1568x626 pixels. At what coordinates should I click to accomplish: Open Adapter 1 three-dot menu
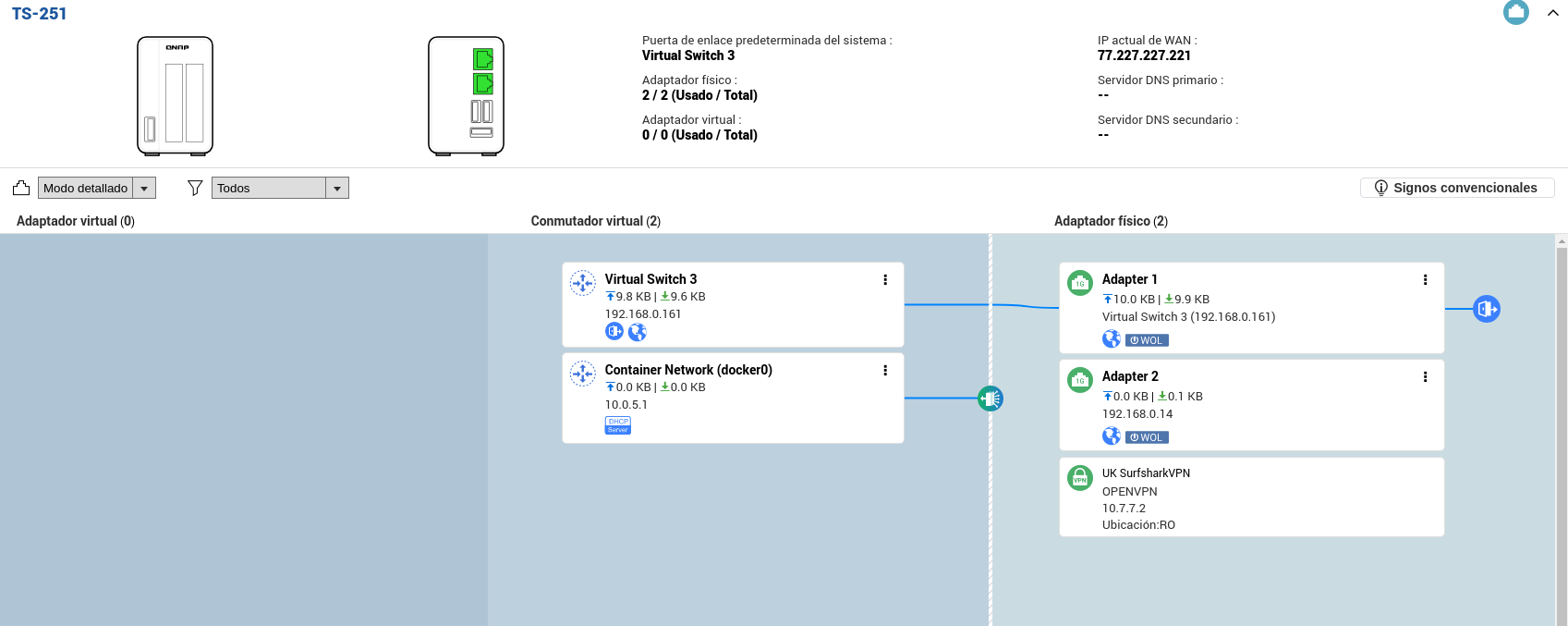pyautogui.click(x=1425, y=280)
